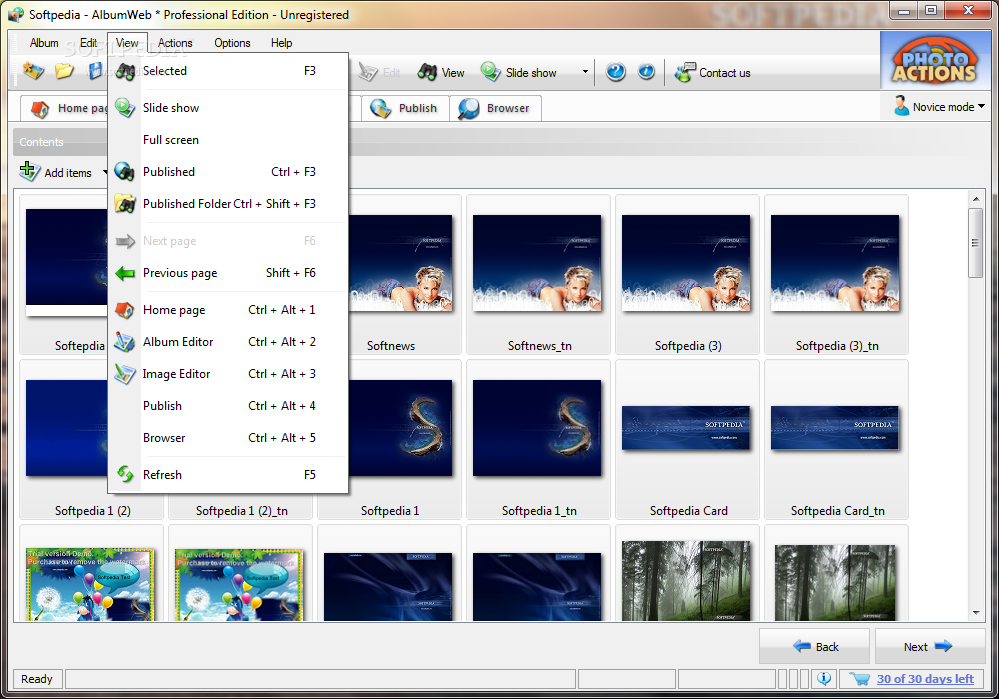Click the Softpedia 1 (2)_tn caption
This screenshot has height=699, width=999.
pos(241,511)
